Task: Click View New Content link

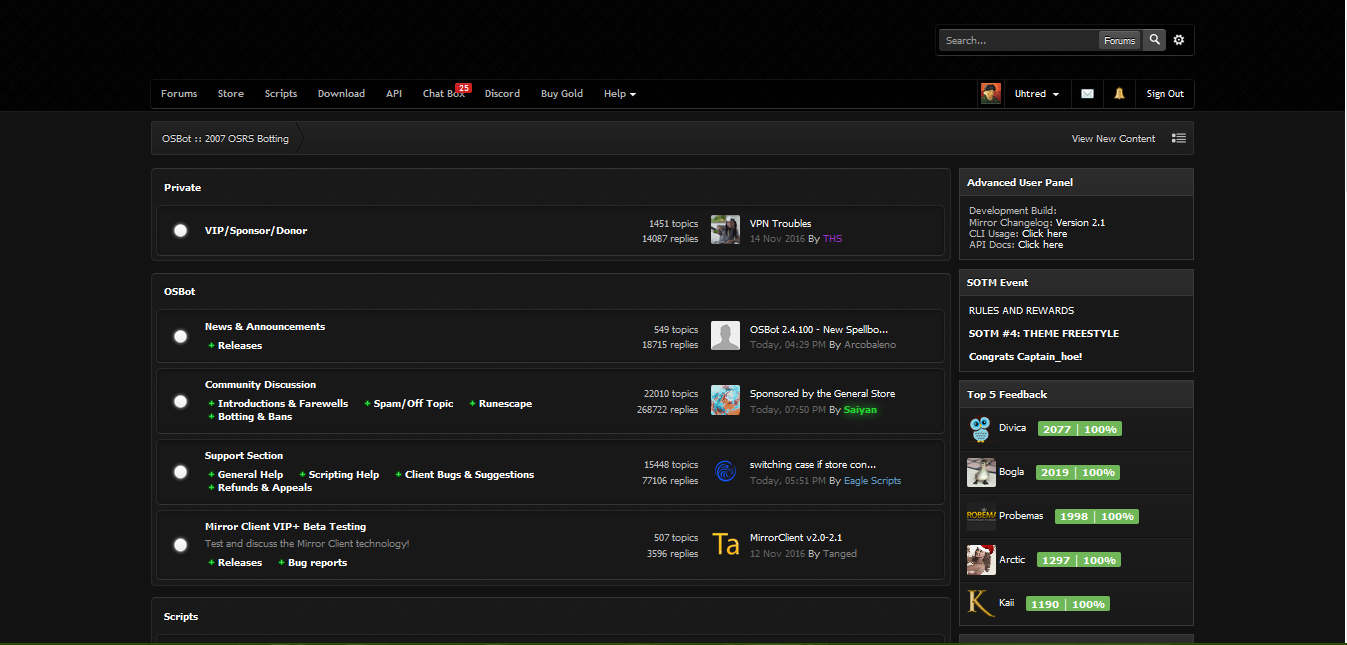Action: pos(1113,139)
